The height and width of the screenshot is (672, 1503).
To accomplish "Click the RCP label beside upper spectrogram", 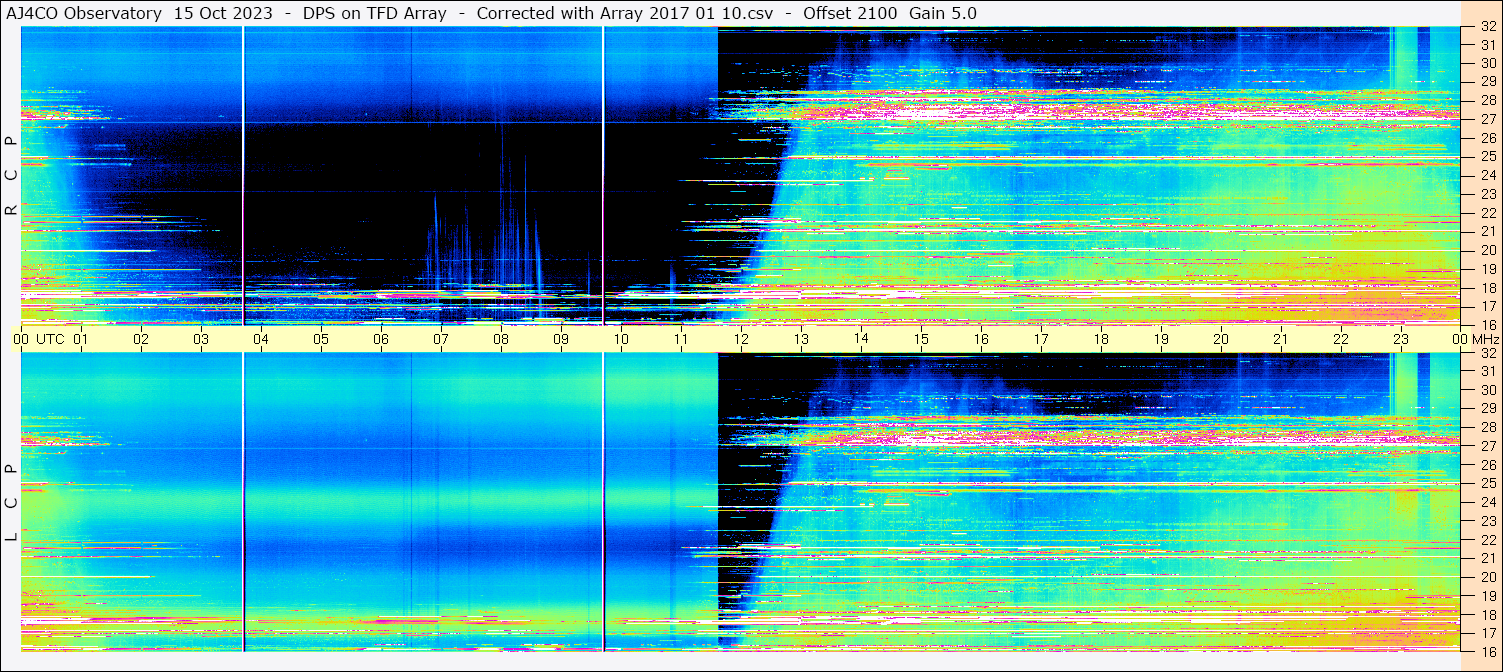I will pos(11,176).
